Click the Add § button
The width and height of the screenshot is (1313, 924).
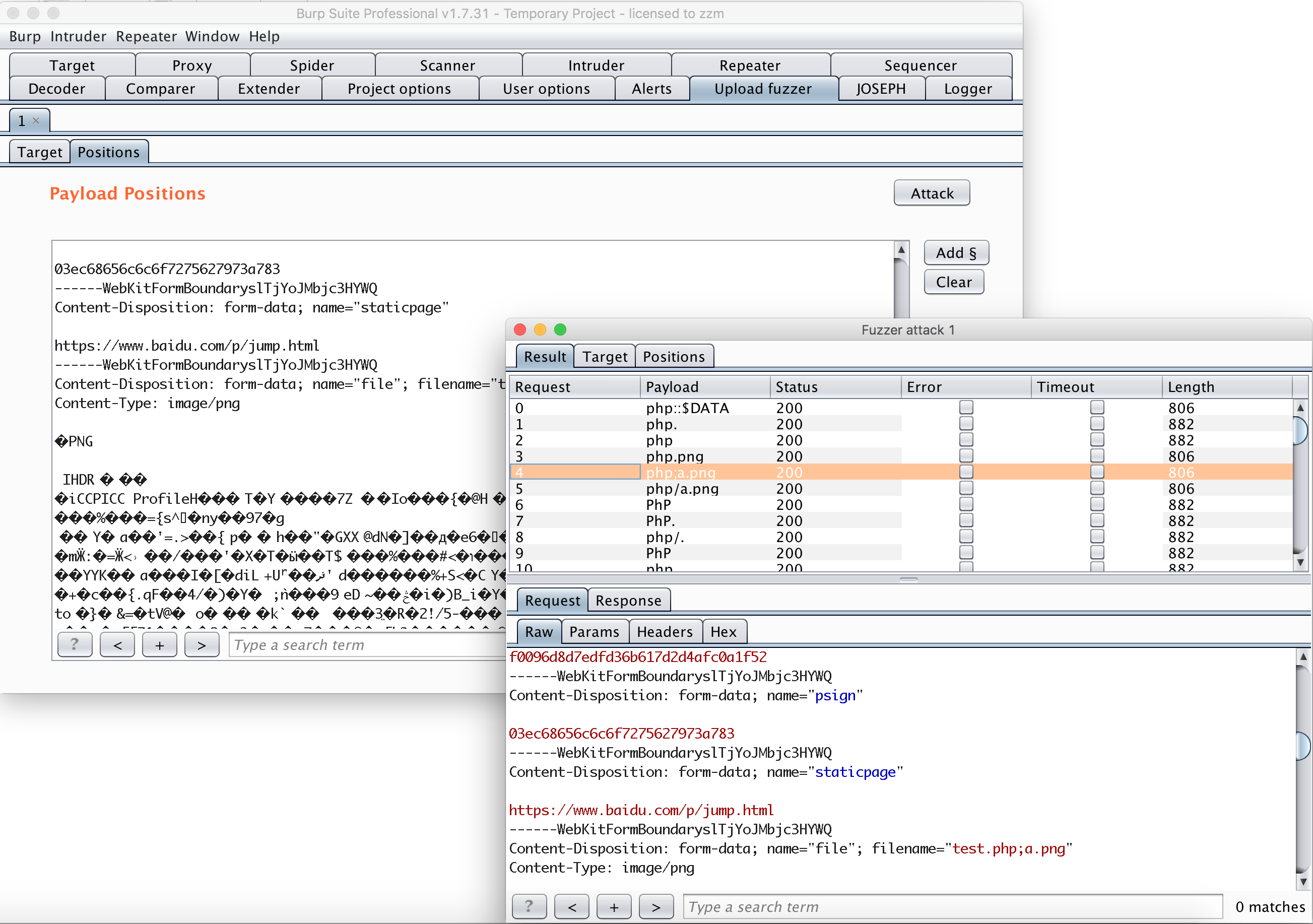coord(956,253)
